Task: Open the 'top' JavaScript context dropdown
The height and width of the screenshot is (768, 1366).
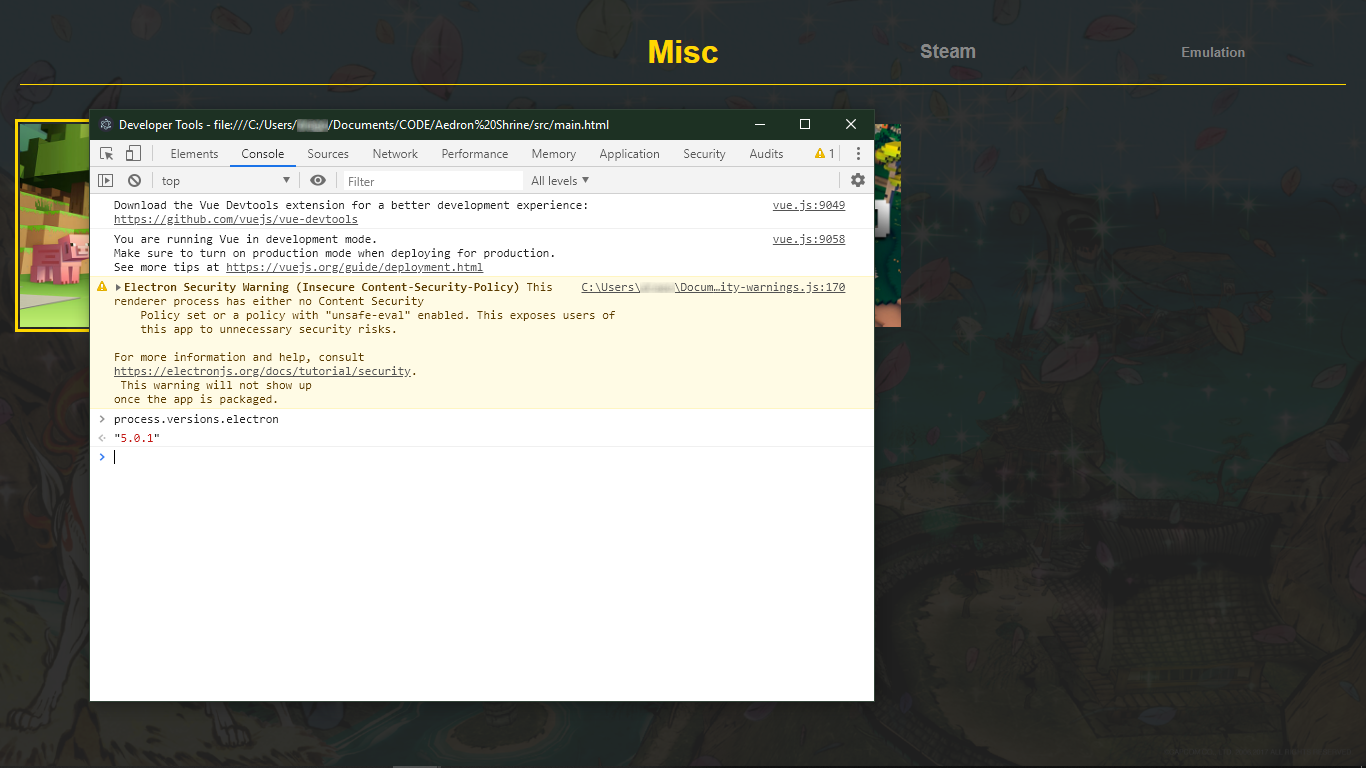Action: coord(226,180)
